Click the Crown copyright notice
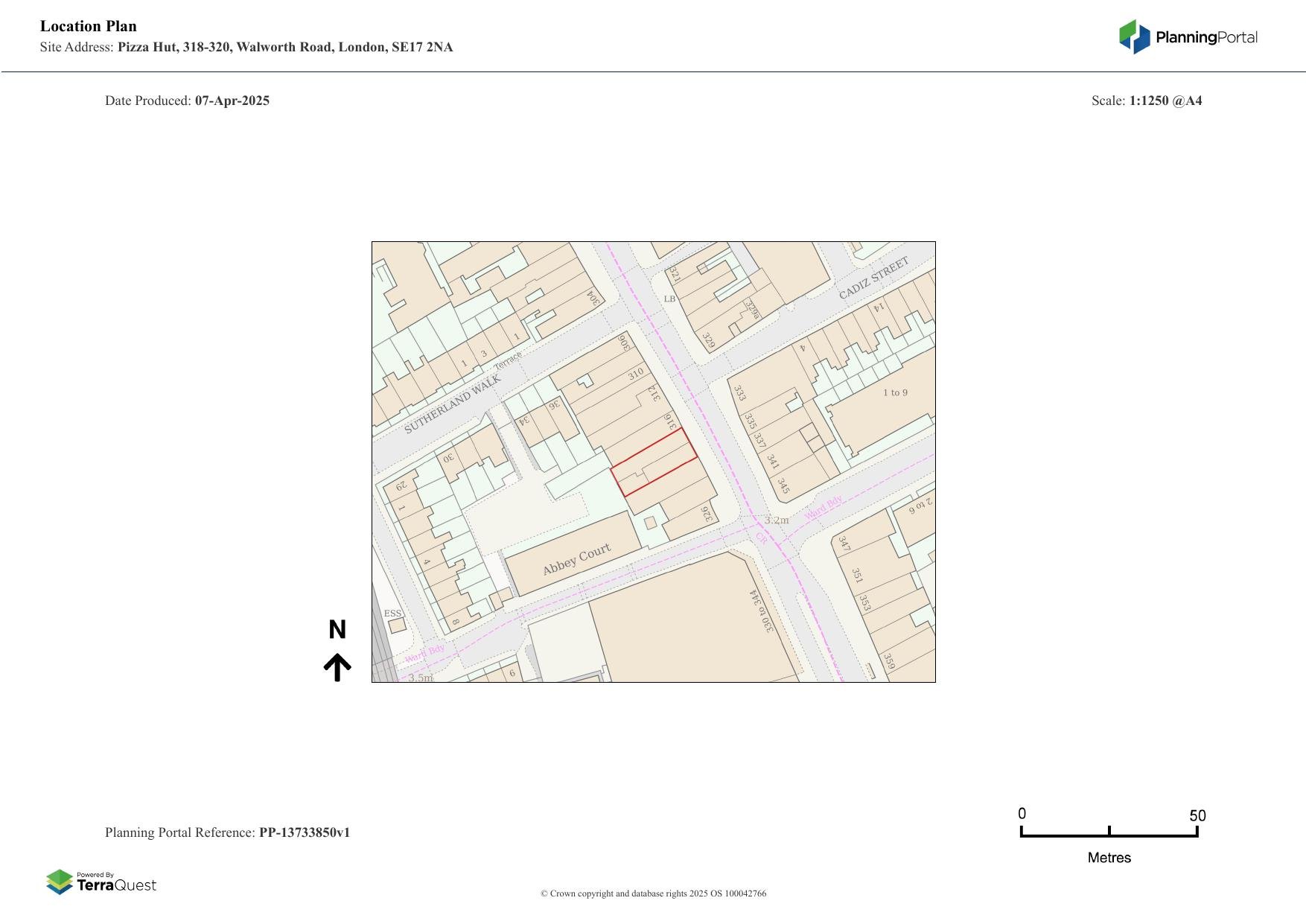Viewport: 1306px width, 924px height. pos(653,893)
